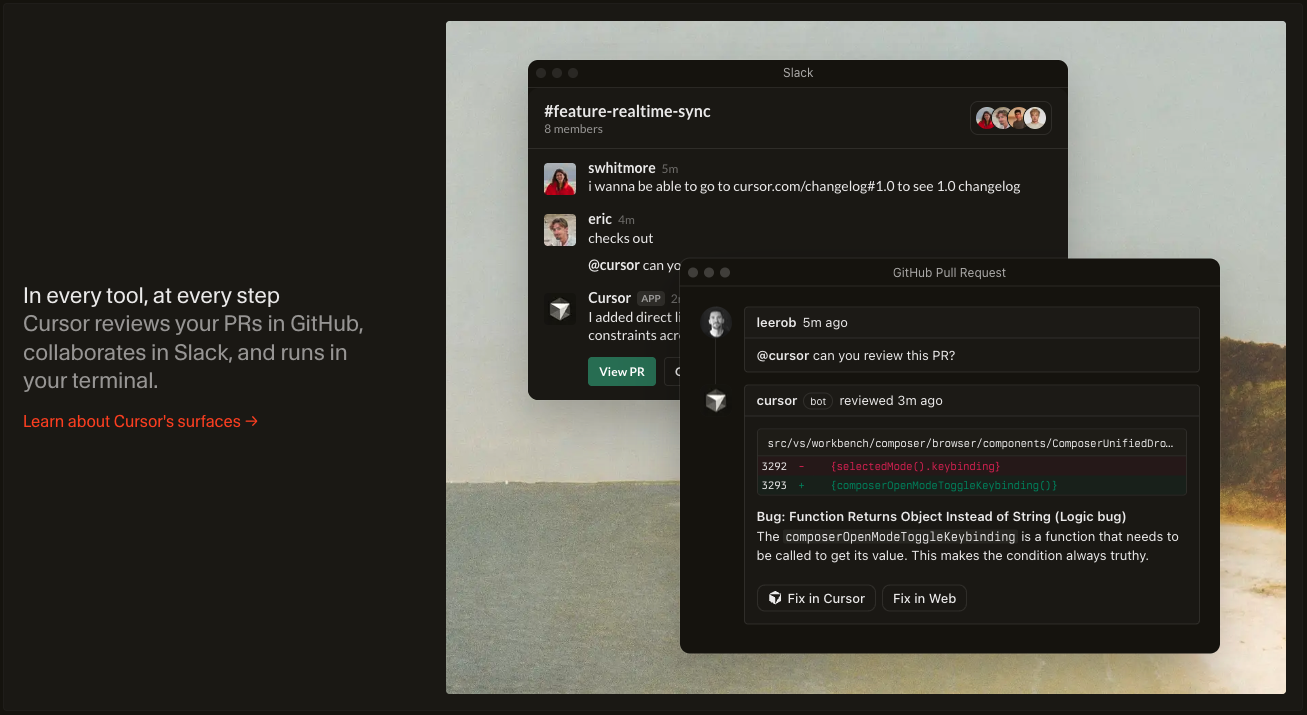1307x715 pixels.
Task: Select the file path in diff header
Action: 970,443
